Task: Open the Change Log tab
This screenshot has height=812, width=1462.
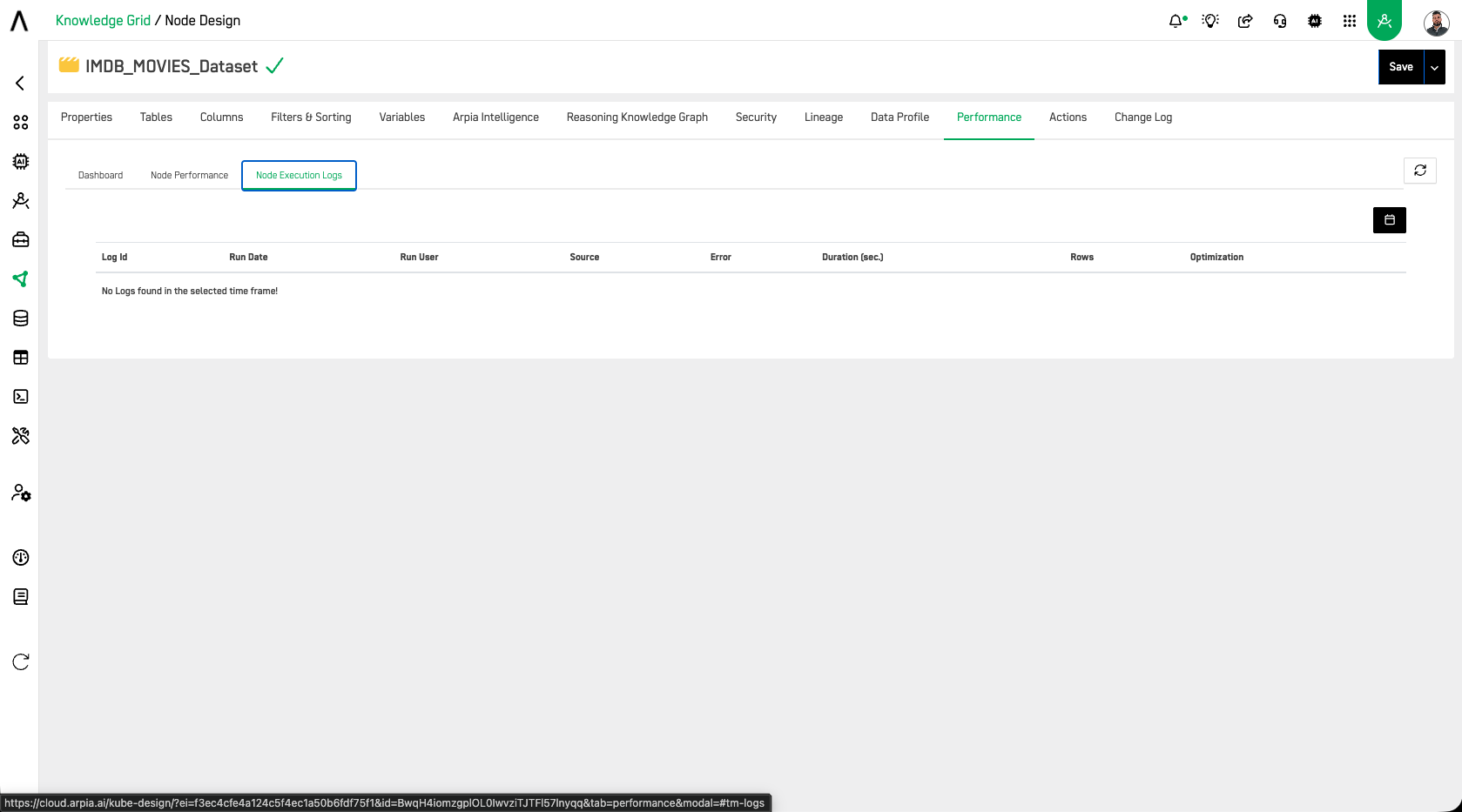Action: click(1143, 117)
